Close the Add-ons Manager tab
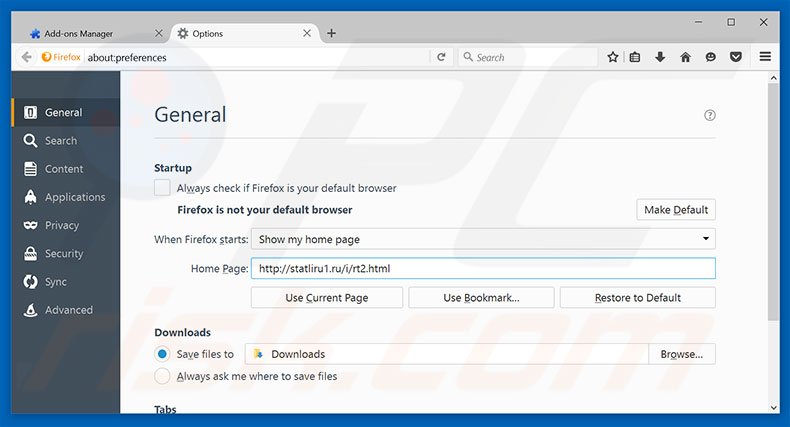 (x=159, y=33)
